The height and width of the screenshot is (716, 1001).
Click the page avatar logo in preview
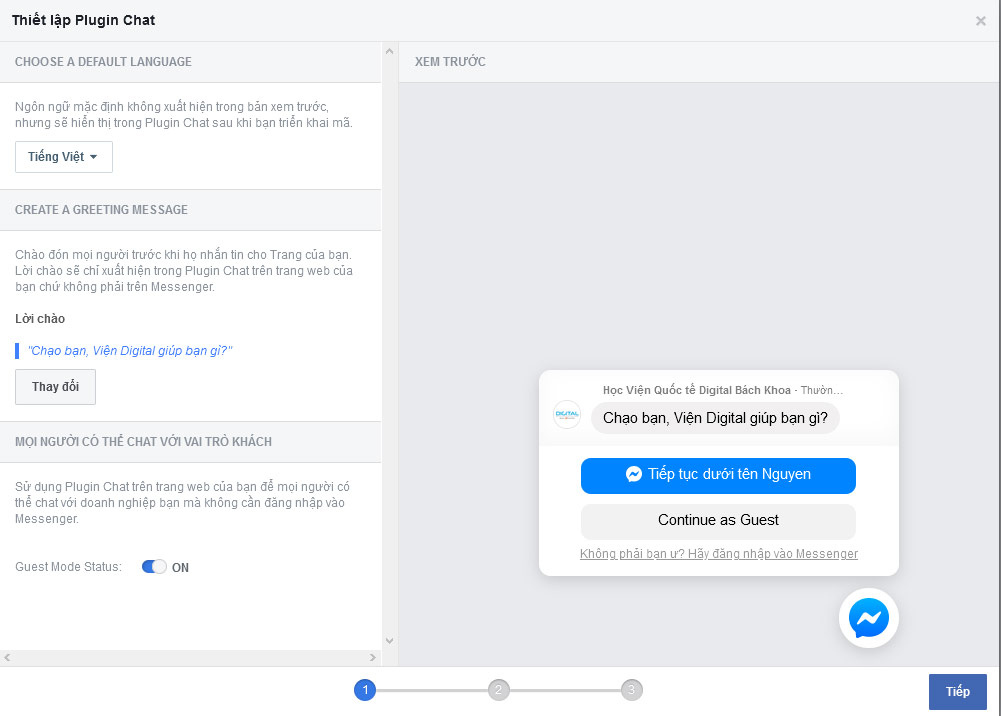coord(567,415)
